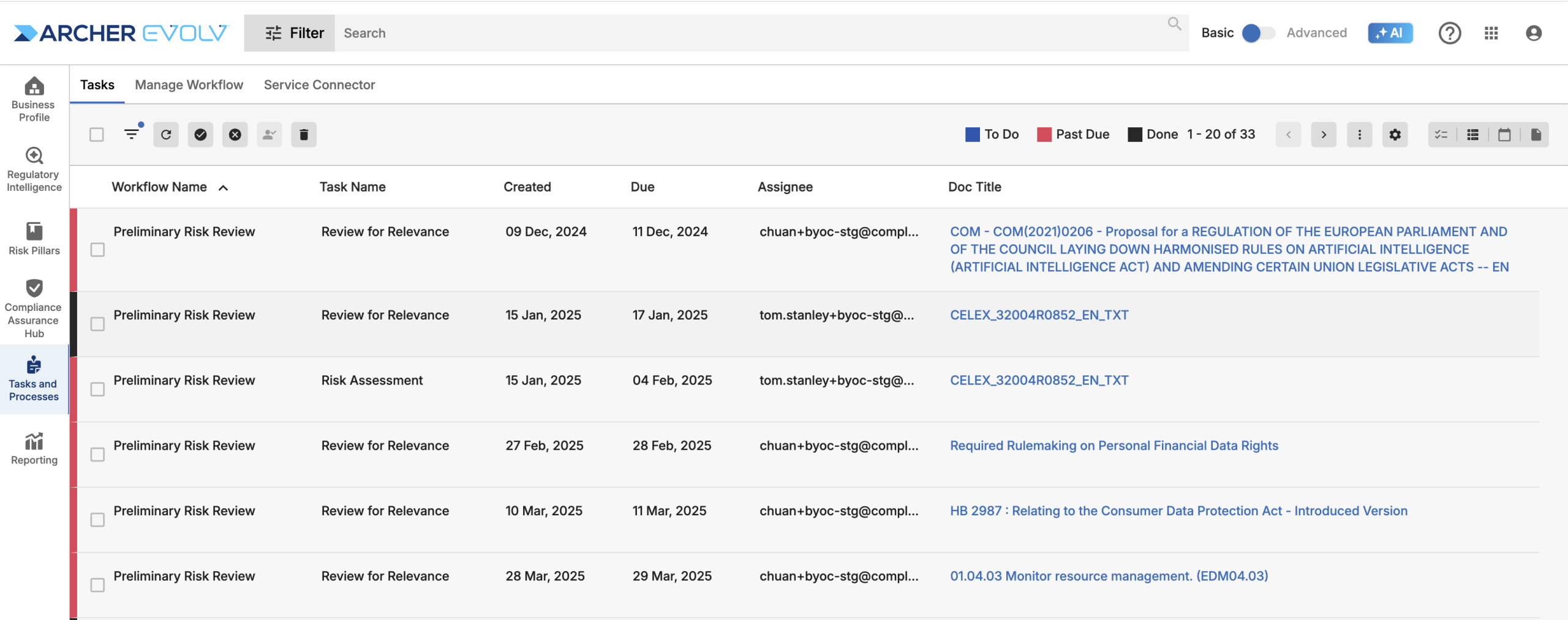Viewport: 1568px width, 620px height.
Task: Click the reject task X icon
Action: coord(235,135)
